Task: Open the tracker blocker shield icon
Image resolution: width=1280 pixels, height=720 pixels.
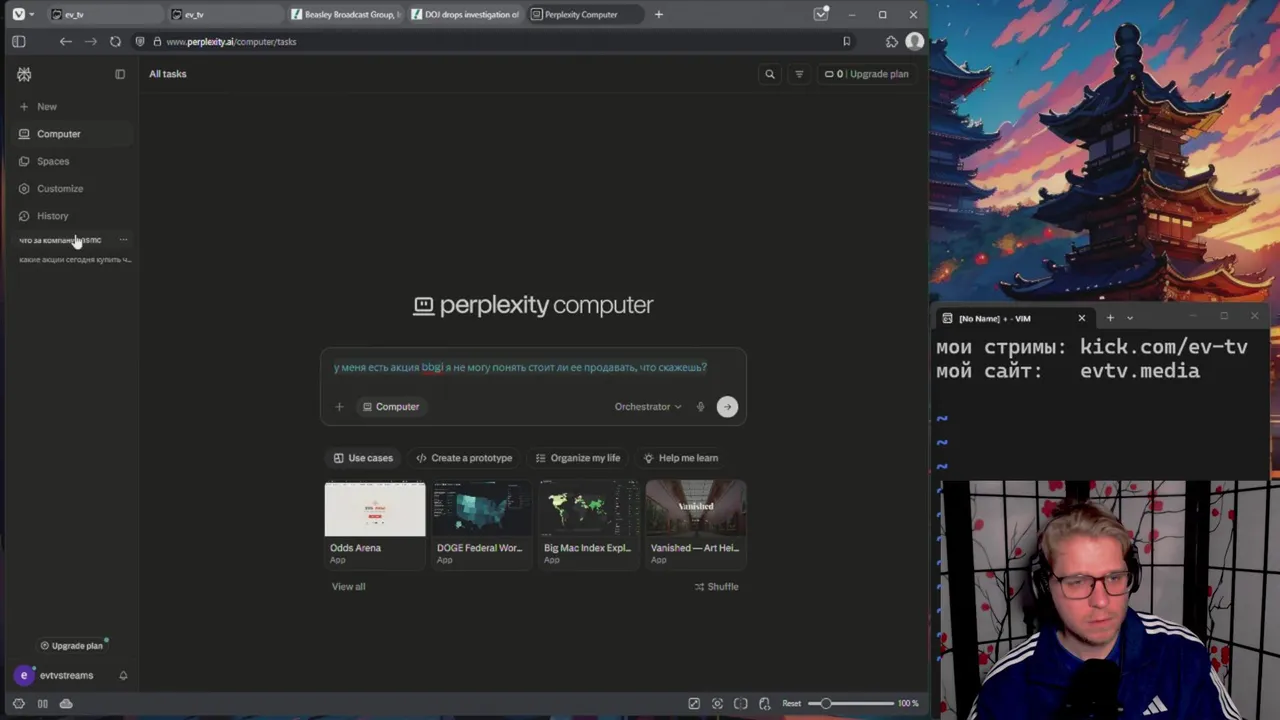Action: tap(140, 42)
